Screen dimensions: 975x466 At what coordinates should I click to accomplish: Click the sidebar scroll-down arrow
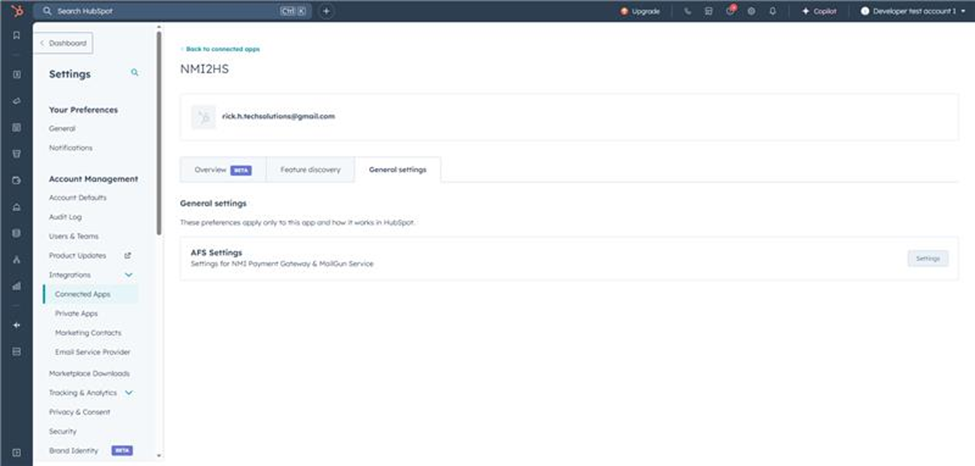(159, 456)
